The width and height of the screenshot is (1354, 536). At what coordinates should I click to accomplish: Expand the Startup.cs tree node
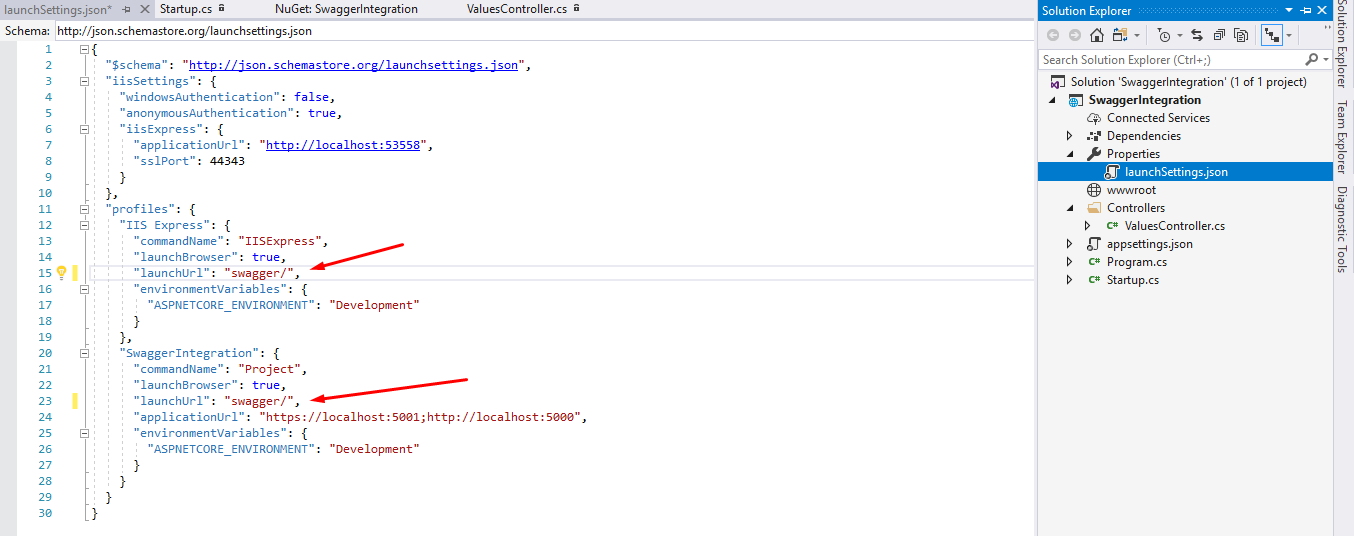(x=1070, y=280)
